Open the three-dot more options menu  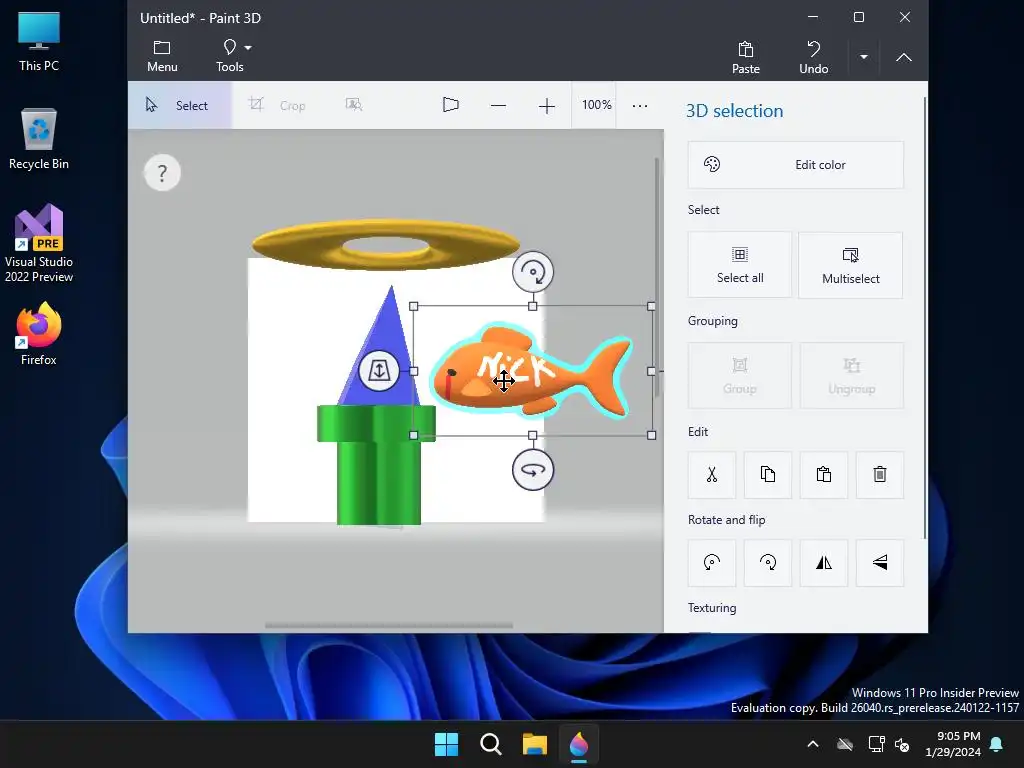tap(640, 105)
